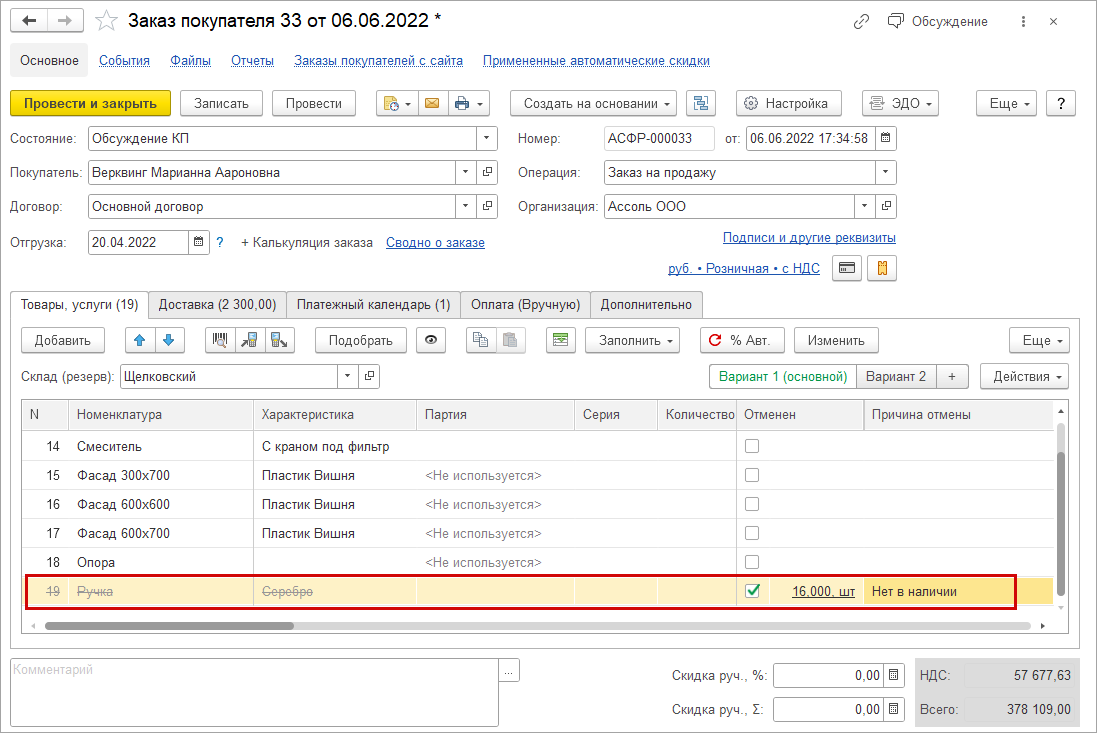The image size is (1097, 733).
Task: Expand the Покупатель dropdown arrow
Action: click(x=465, y=172)
